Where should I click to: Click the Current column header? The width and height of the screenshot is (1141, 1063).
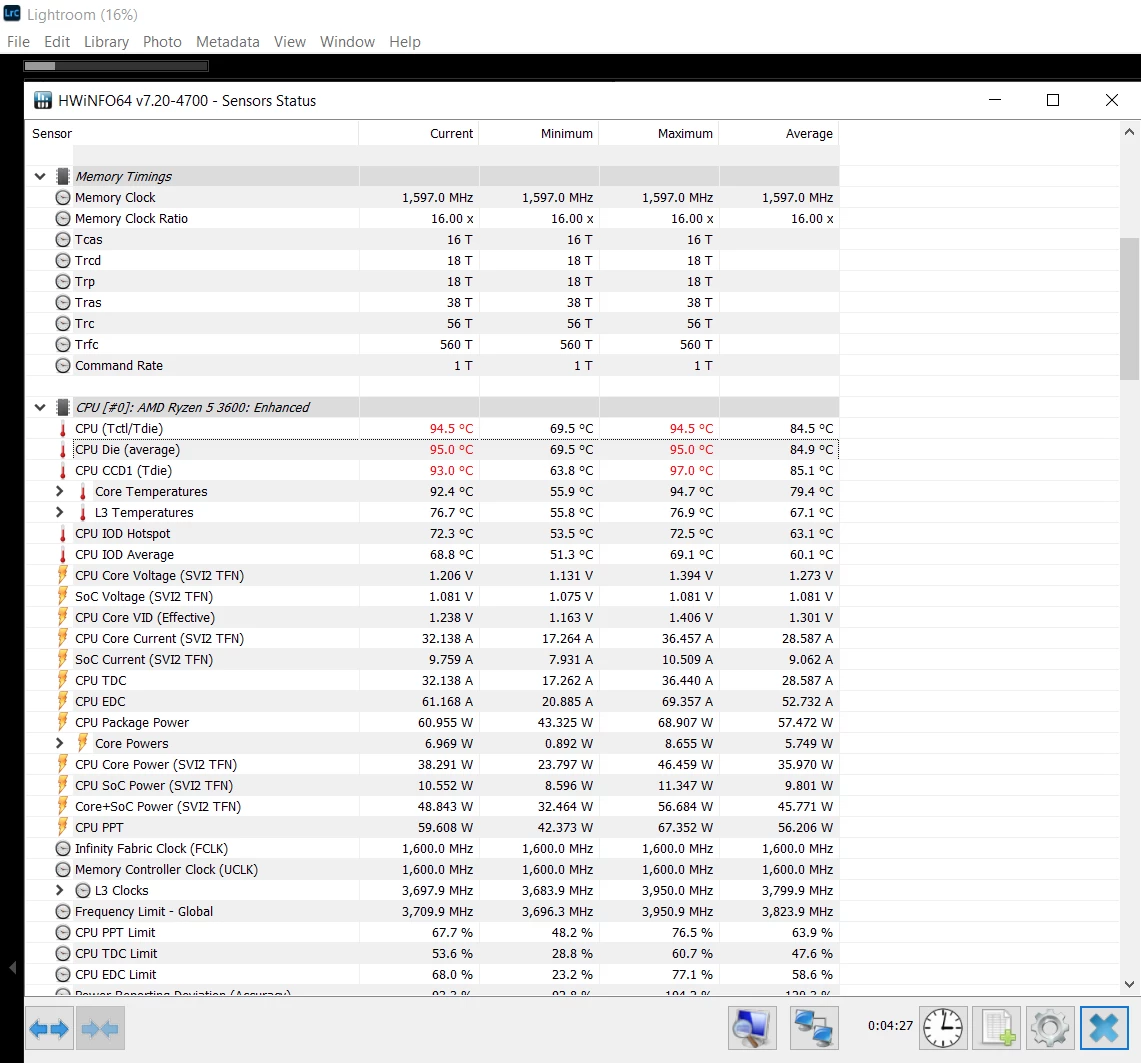[419, 133]
